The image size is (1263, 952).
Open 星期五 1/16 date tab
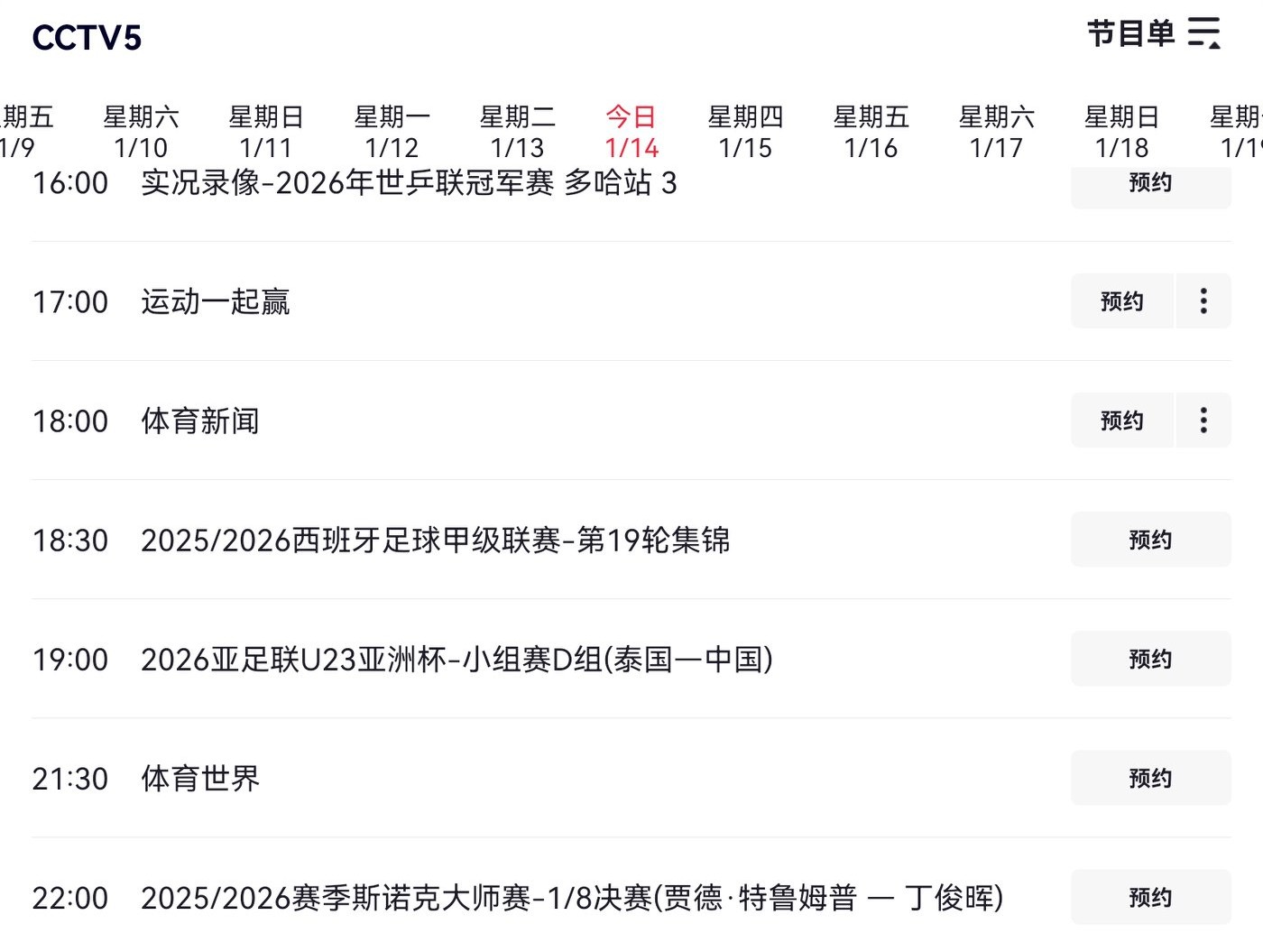point(871,132)
